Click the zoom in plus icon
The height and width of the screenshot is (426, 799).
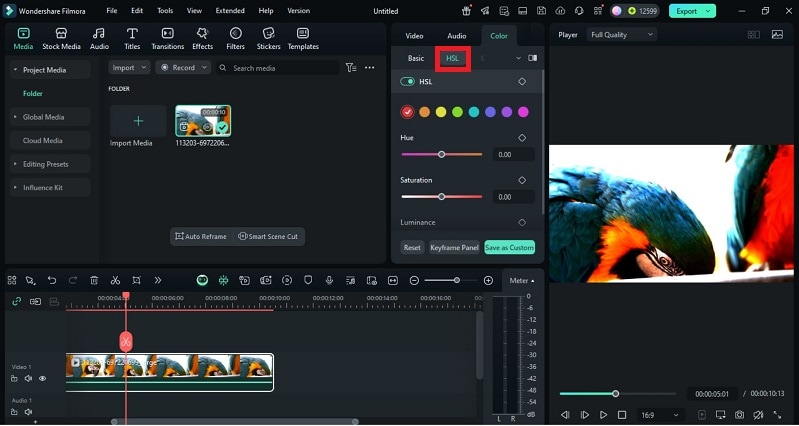click(488, 280)
